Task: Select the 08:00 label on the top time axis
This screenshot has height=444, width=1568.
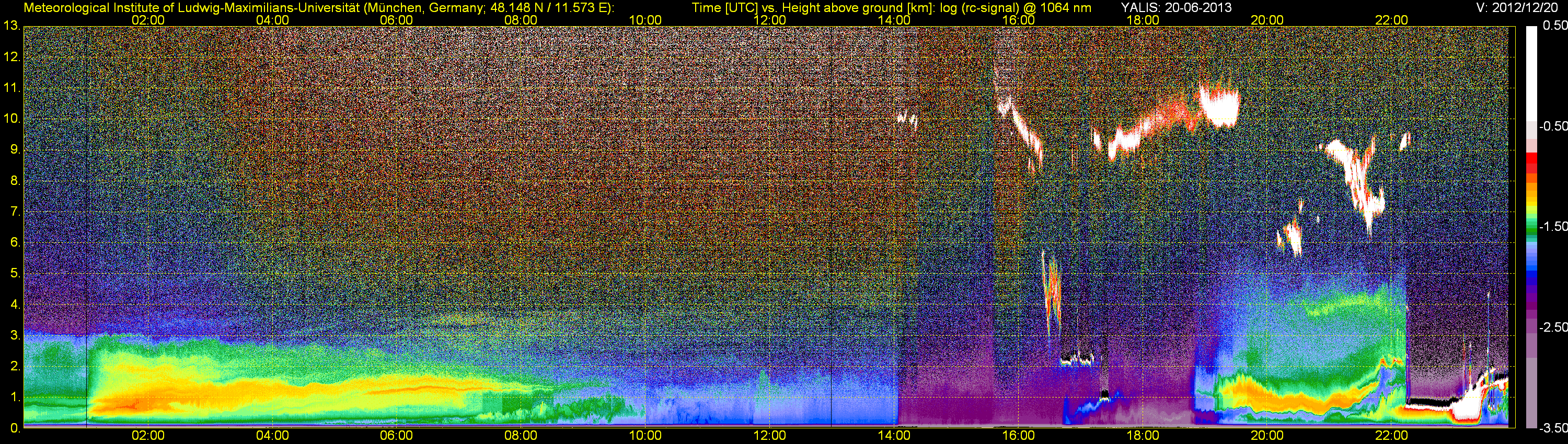Action: click(x=521, y=20)
